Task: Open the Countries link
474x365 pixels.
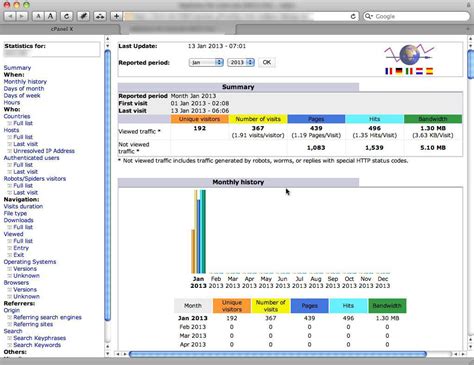Action: point(17,116)
